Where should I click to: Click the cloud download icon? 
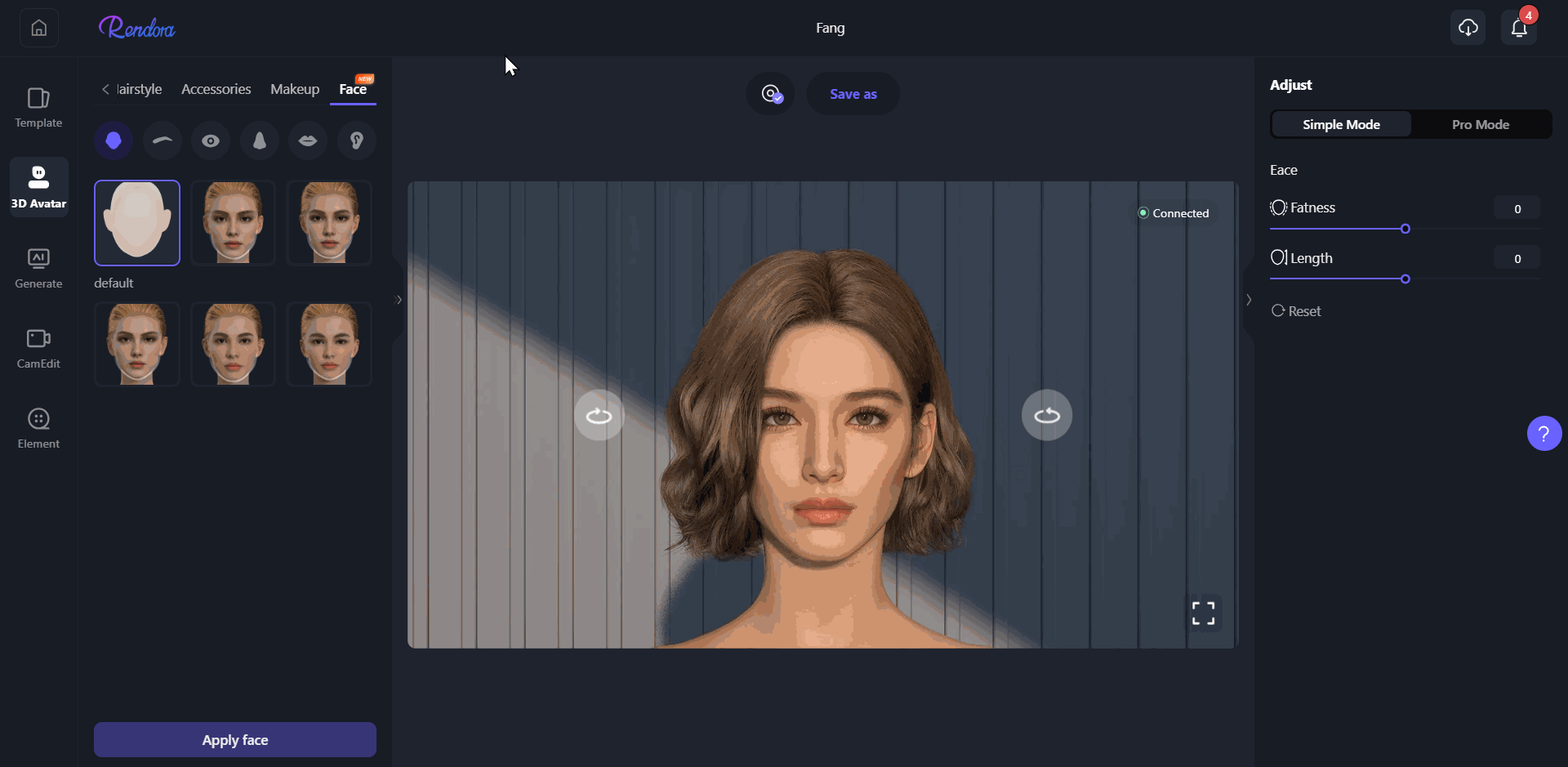[x=1468, y=29]
